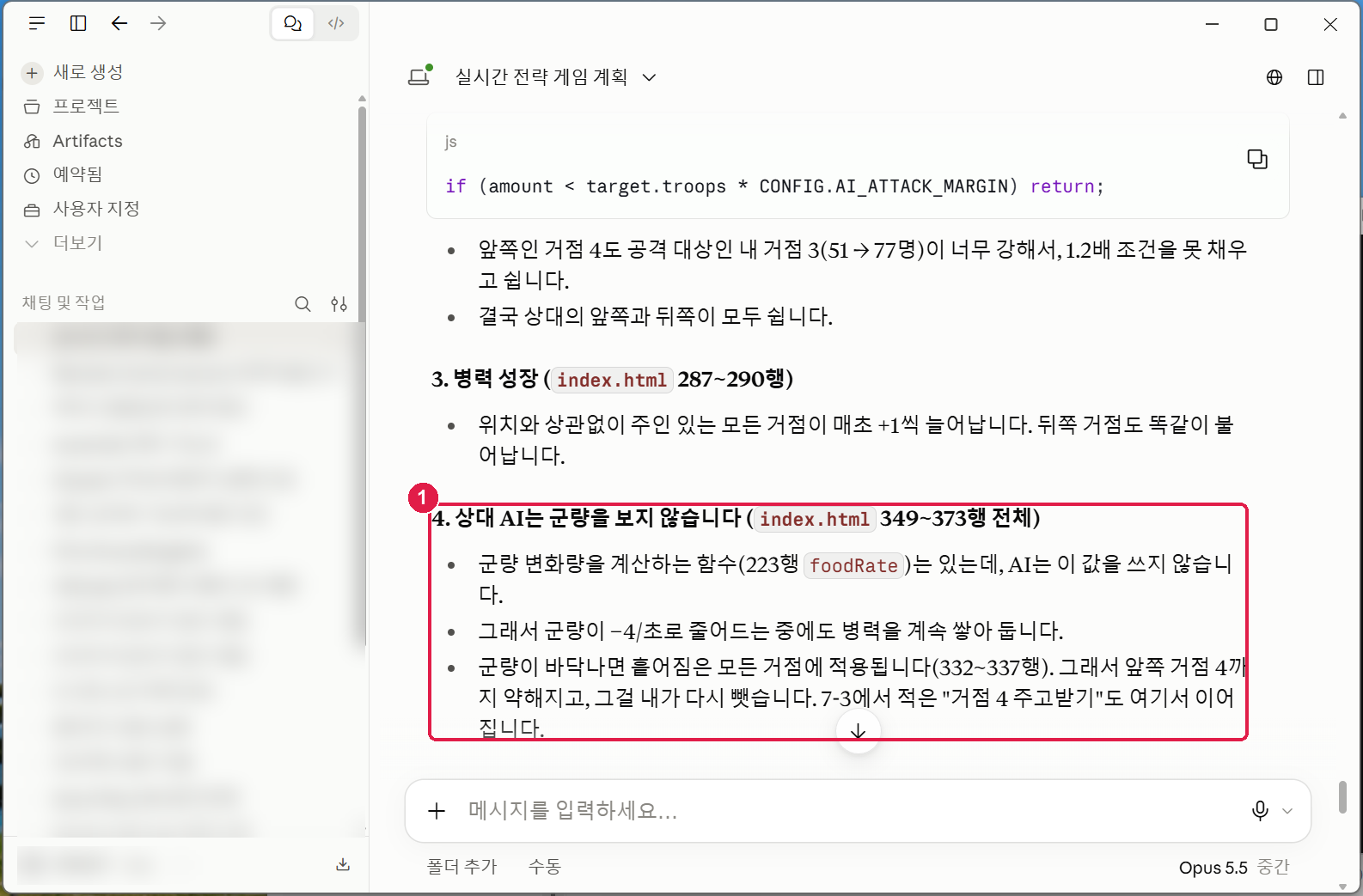Click the foodRate code reference

[x=853, y=565]
